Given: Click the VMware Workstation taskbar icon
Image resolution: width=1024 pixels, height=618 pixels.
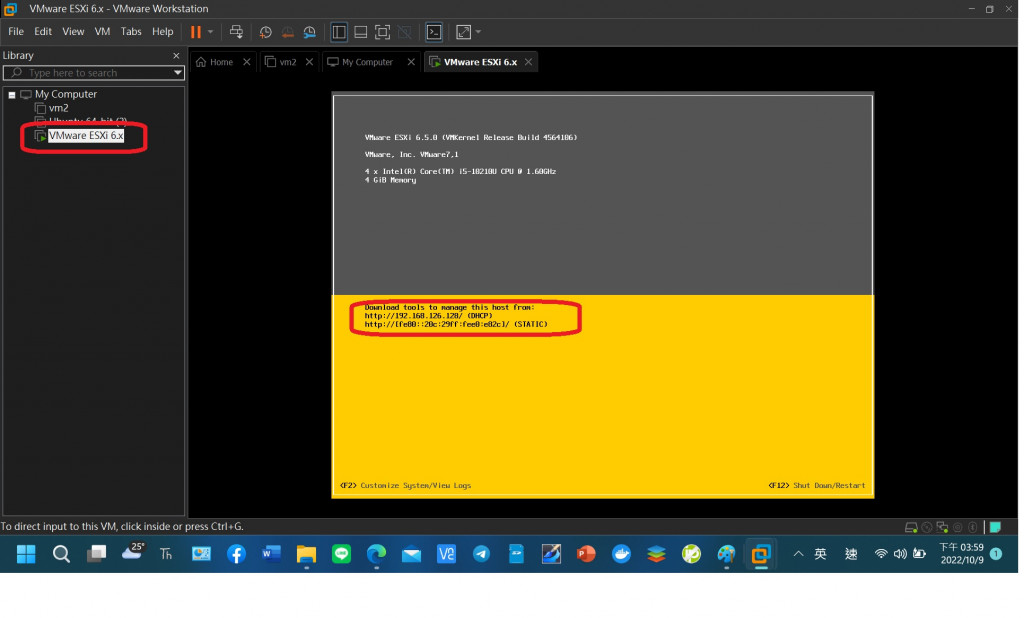Looking at the screenshot, I should [x=761, y=555].
